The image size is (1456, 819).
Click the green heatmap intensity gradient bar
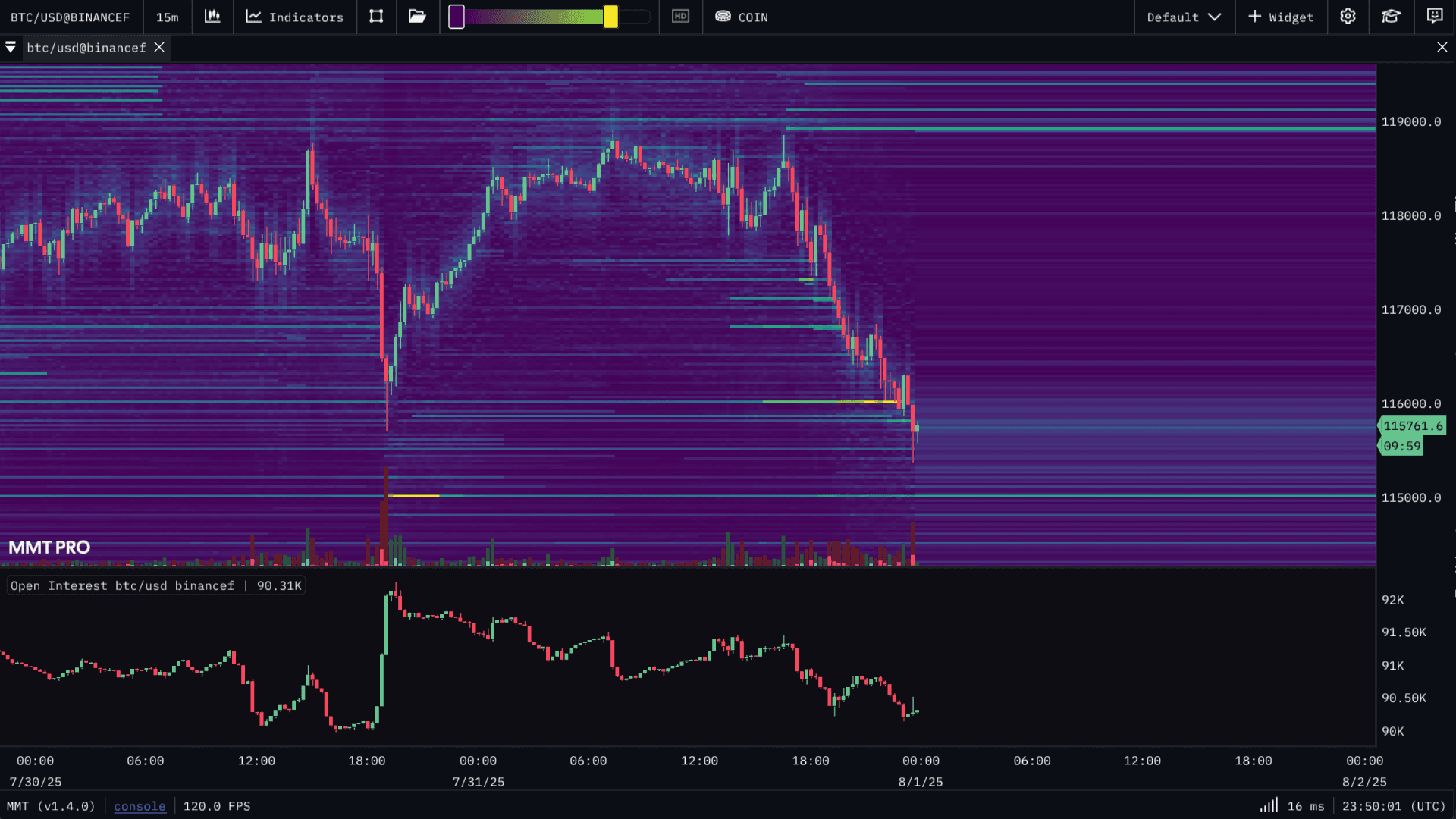535,17
